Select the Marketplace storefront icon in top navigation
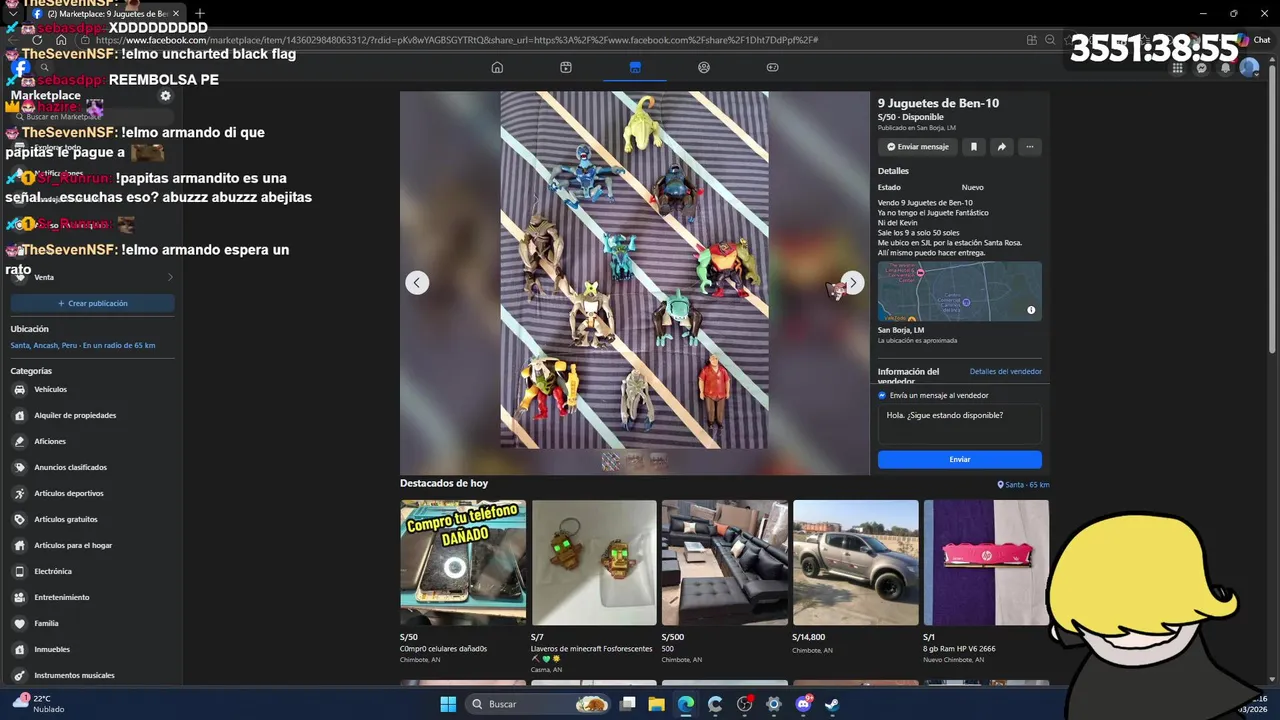This screenshot has height=720, width=1280. [635, 67]
